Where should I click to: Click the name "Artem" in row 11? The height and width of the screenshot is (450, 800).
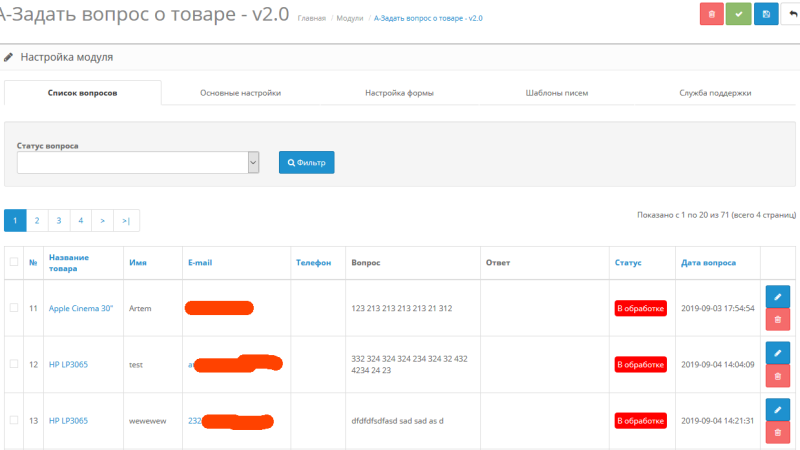(x=140, y=308)
